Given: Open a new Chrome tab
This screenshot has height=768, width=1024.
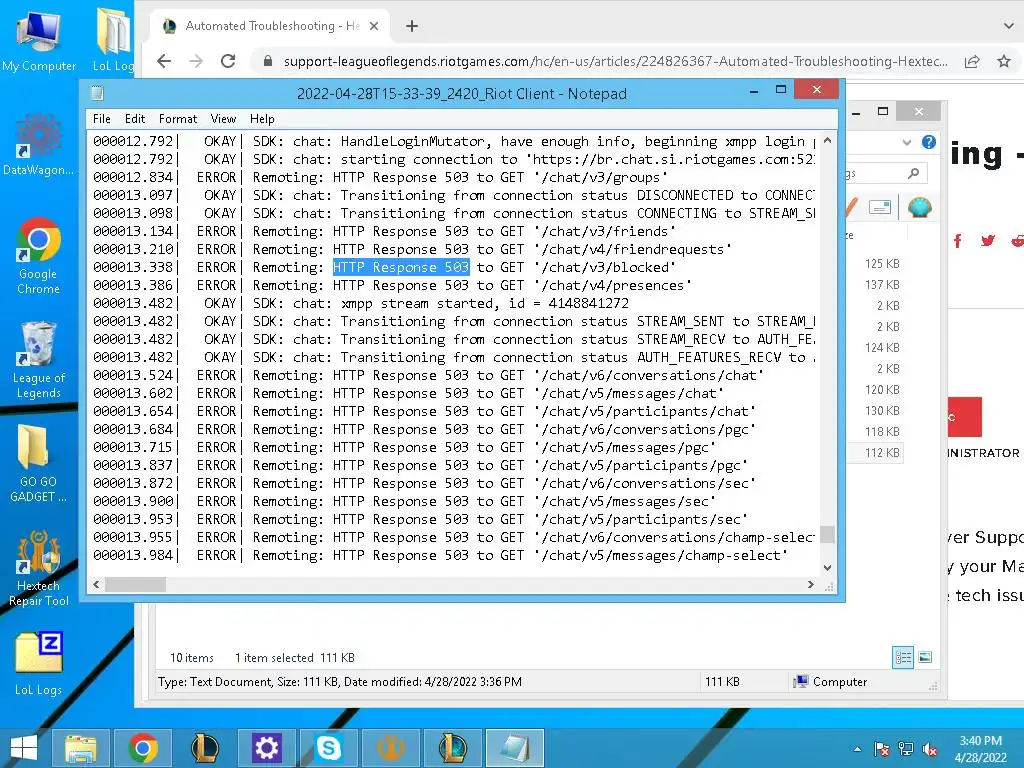Looking at the screenshot, I should point(411,26).
